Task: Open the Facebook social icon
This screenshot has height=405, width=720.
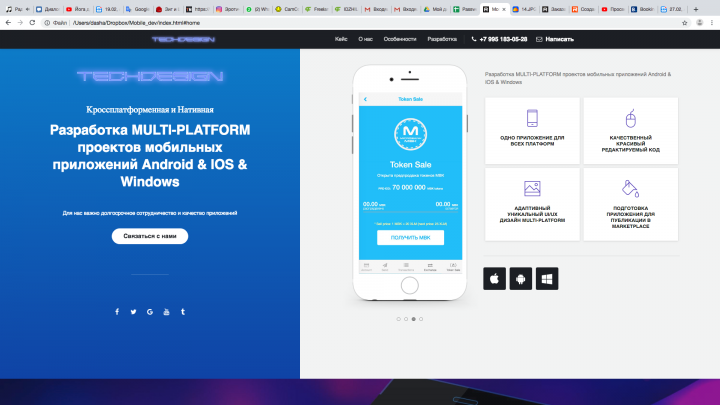Action: click(117, 312)
